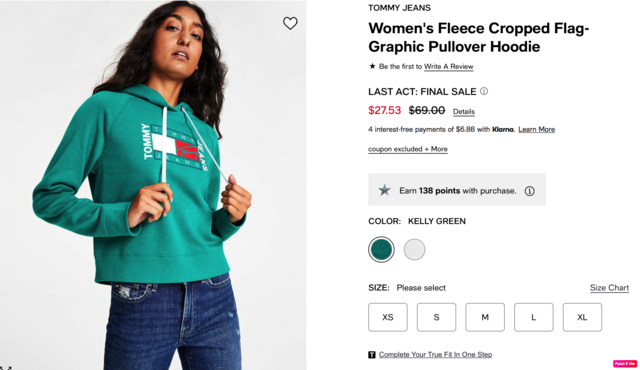Viewport: 640px width, 370px height.
Task: Choose size XL
Action: coord(582,317)
